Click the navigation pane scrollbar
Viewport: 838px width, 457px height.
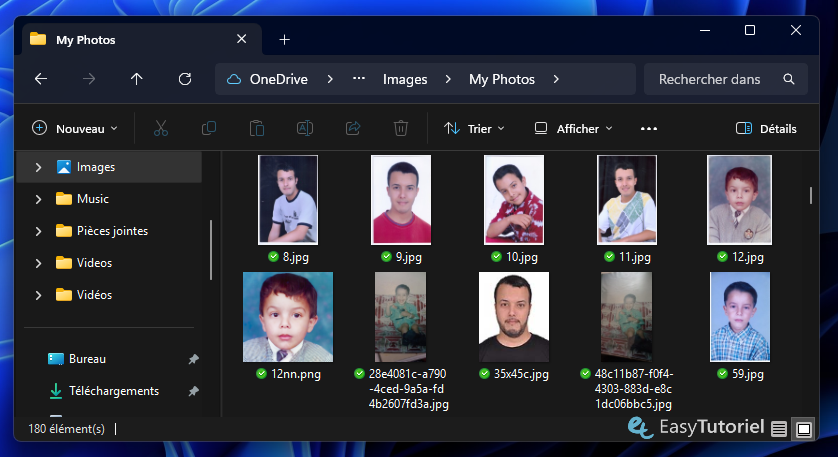coord(211,250)
